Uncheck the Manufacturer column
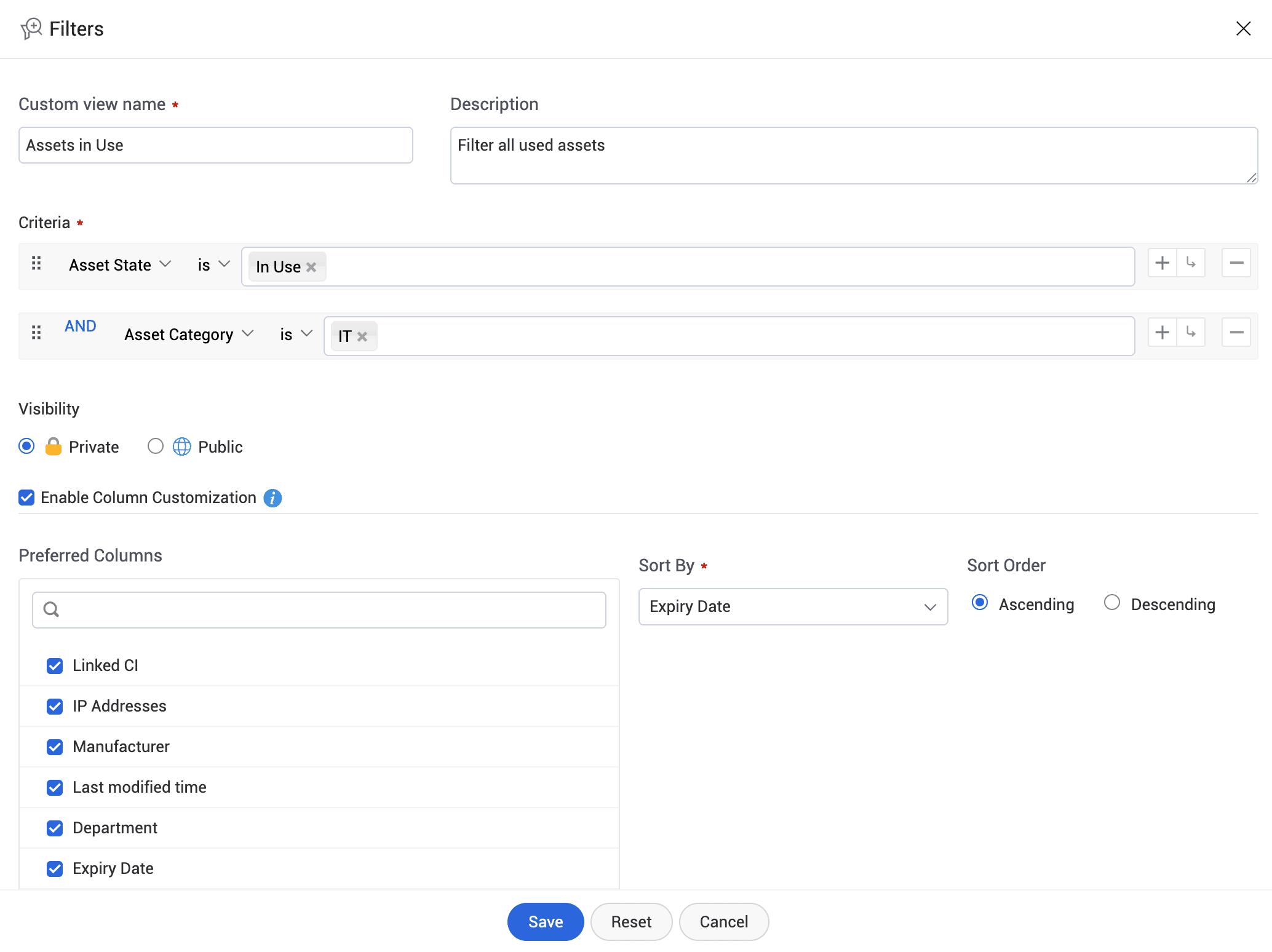Viewport: 1272px width, 952px height. (55, 747)
